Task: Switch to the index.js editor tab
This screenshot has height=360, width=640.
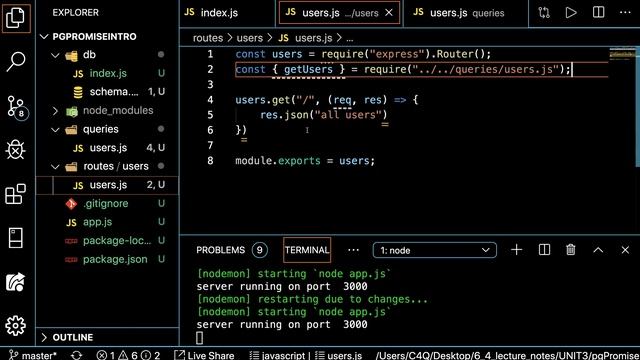Action: (x=227, y=13)
